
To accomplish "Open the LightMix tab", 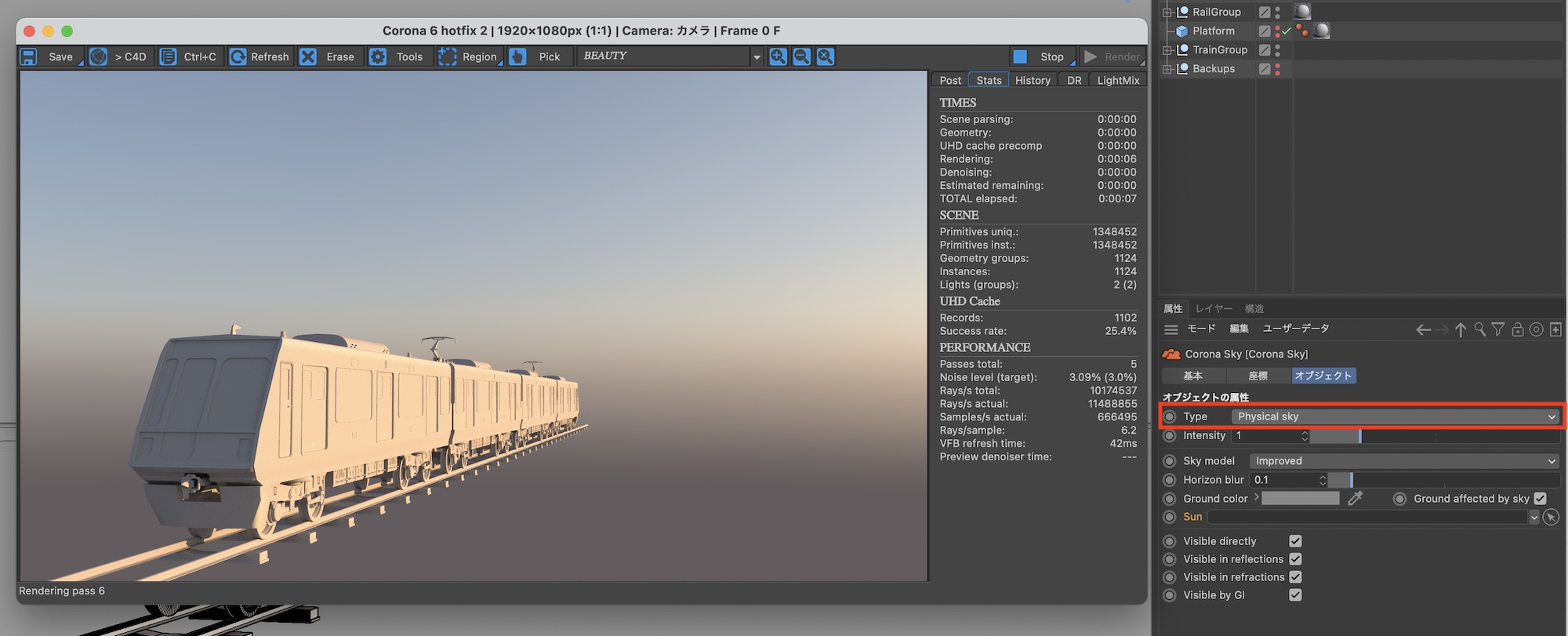I will (1118, 80).
